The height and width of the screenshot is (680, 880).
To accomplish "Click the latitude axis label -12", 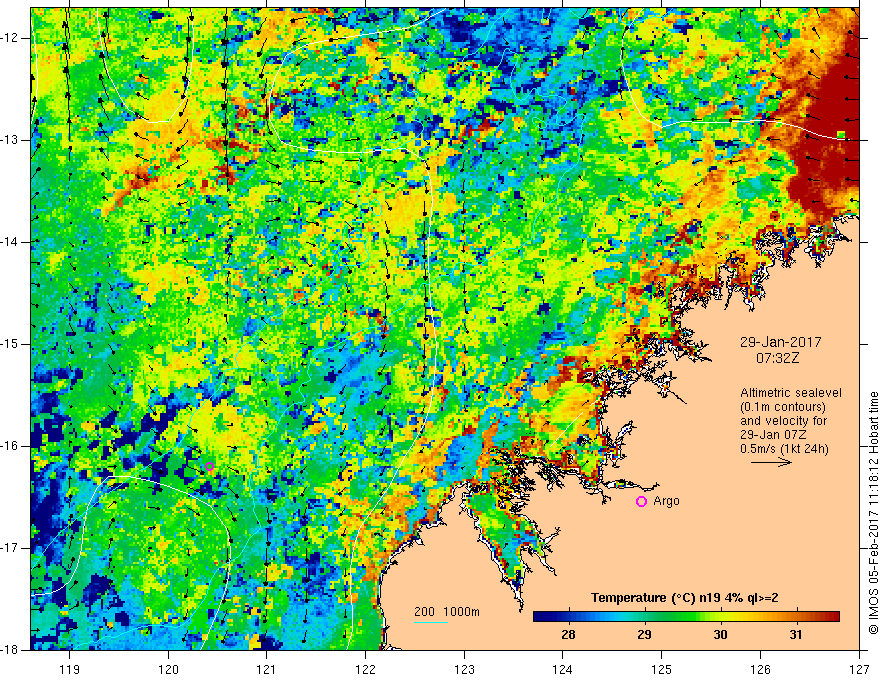I will click(11, 38).
